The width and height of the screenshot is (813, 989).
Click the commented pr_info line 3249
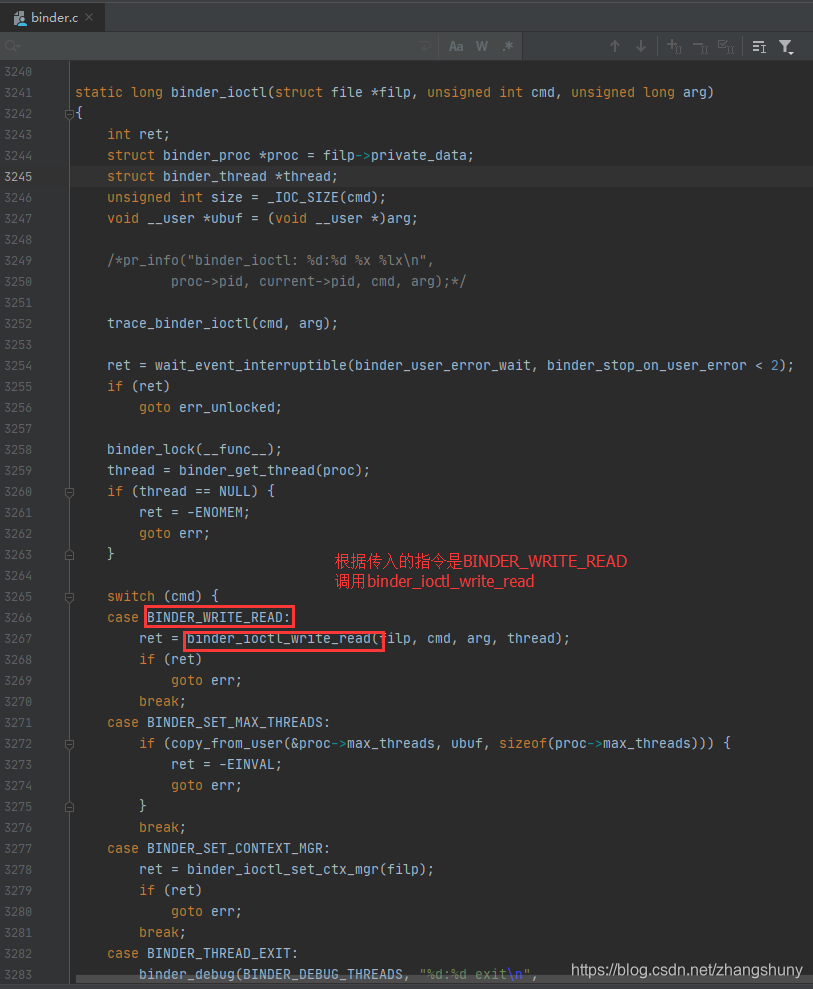(271, 260)
